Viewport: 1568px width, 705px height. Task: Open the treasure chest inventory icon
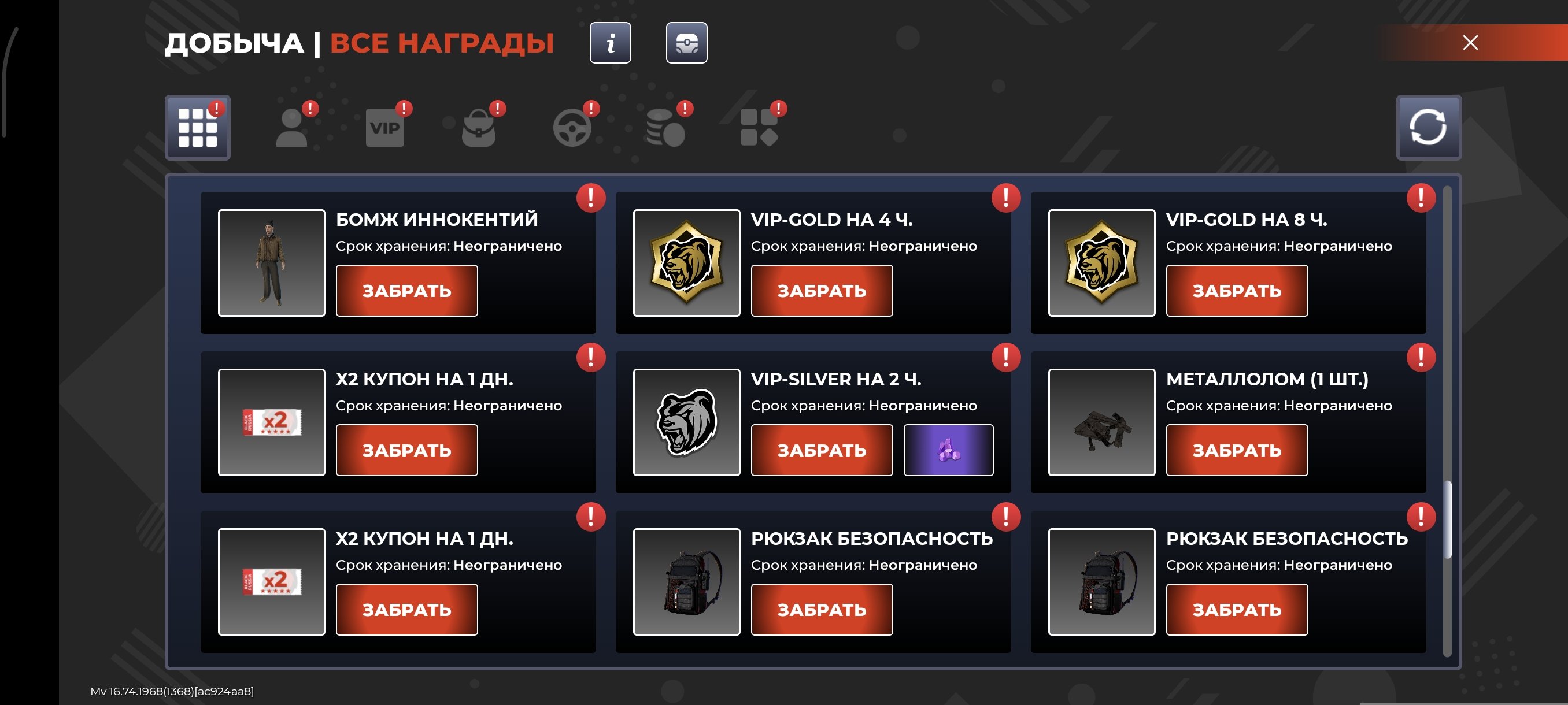tap(687, 43)
